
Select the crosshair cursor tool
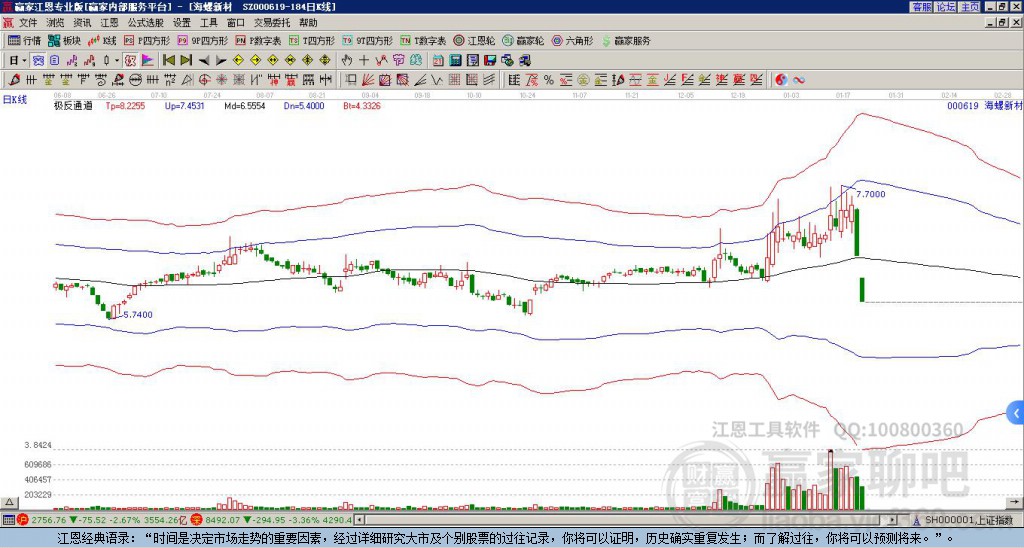click(x=364, y=60)
